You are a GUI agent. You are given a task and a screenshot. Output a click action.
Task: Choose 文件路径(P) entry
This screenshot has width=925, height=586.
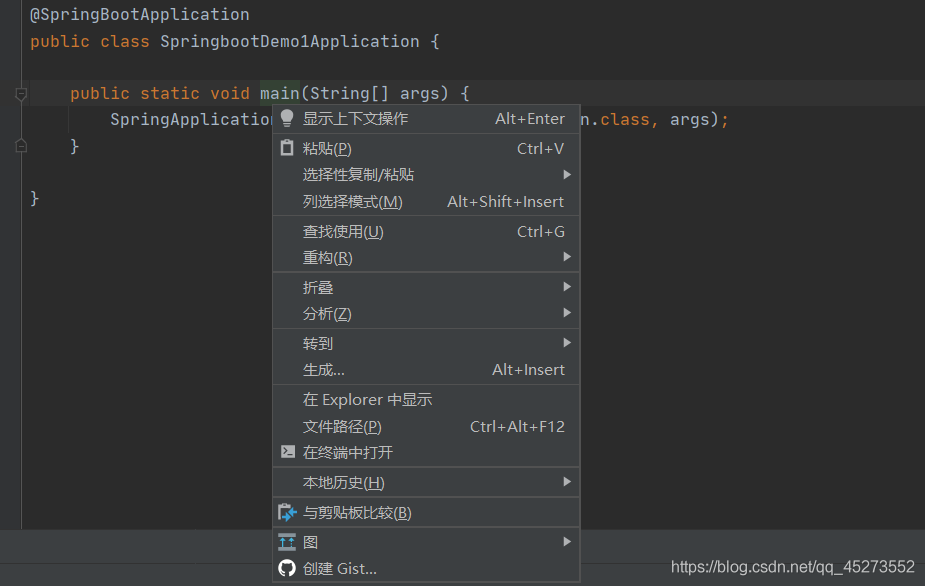point(426,426)
